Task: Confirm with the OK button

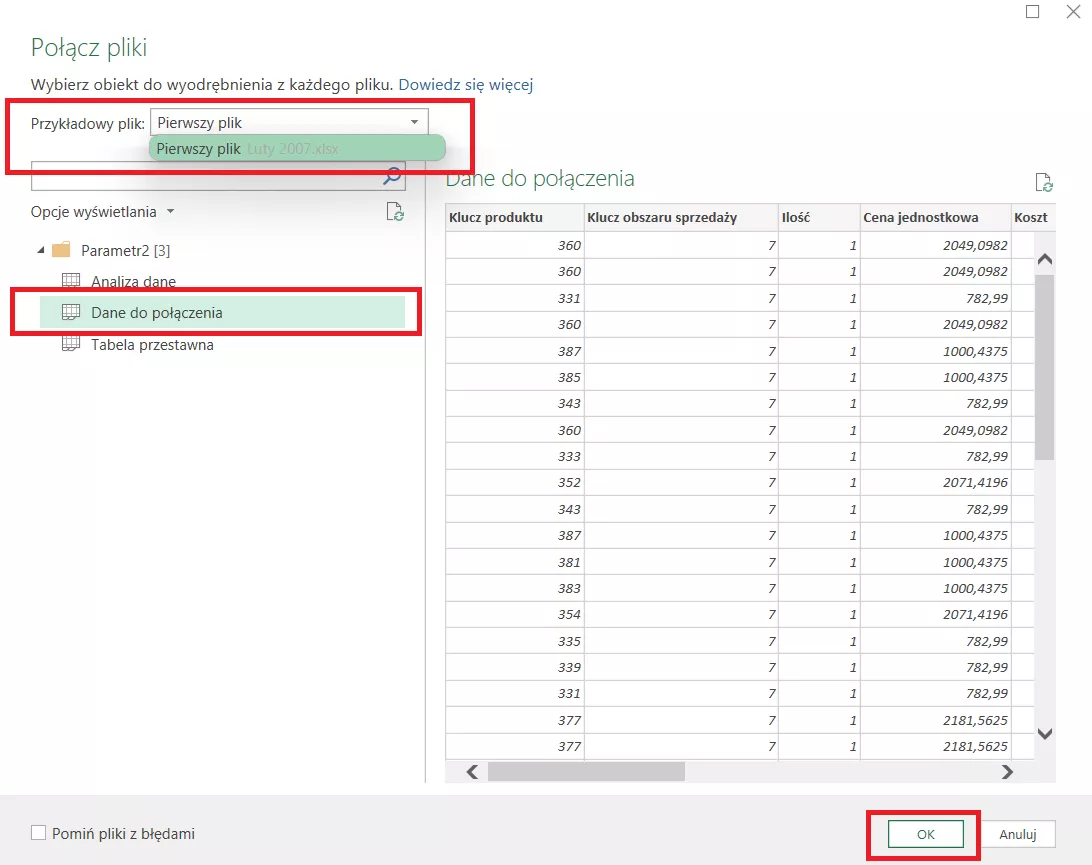Action: tap(925, 834)
